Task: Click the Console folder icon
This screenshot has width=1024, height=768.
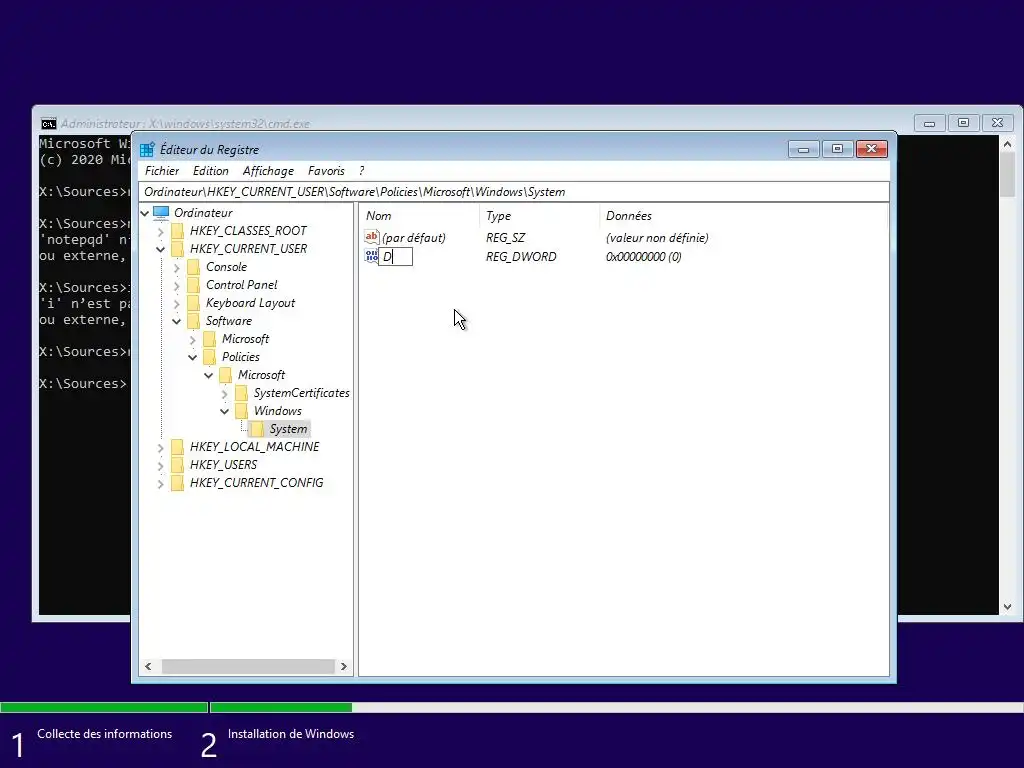Action: [193, 267]
